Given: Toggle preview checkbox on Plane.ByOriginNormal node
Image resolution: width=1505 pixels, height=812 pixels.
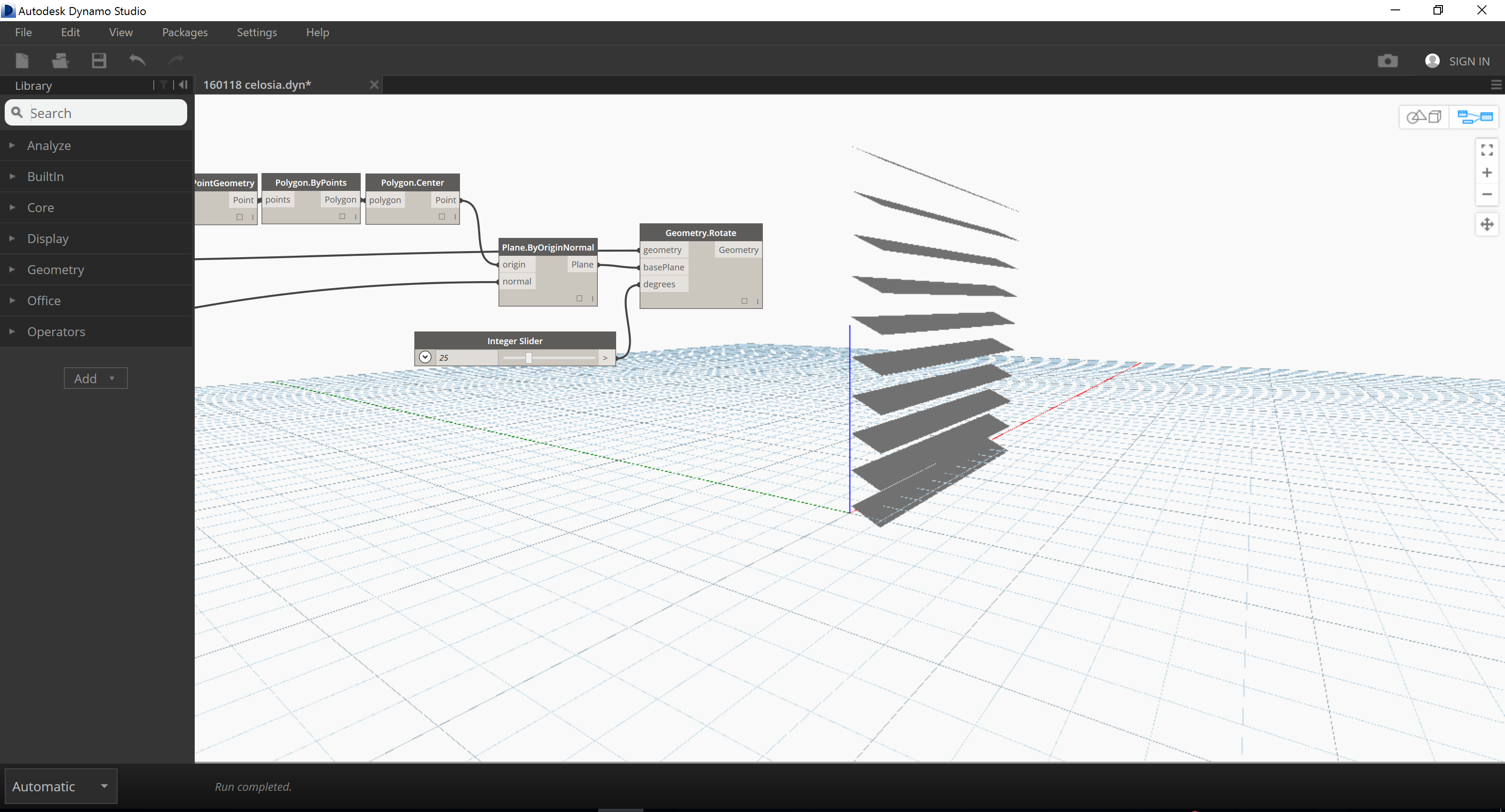Looking at the screenshot, I should 579,298.
